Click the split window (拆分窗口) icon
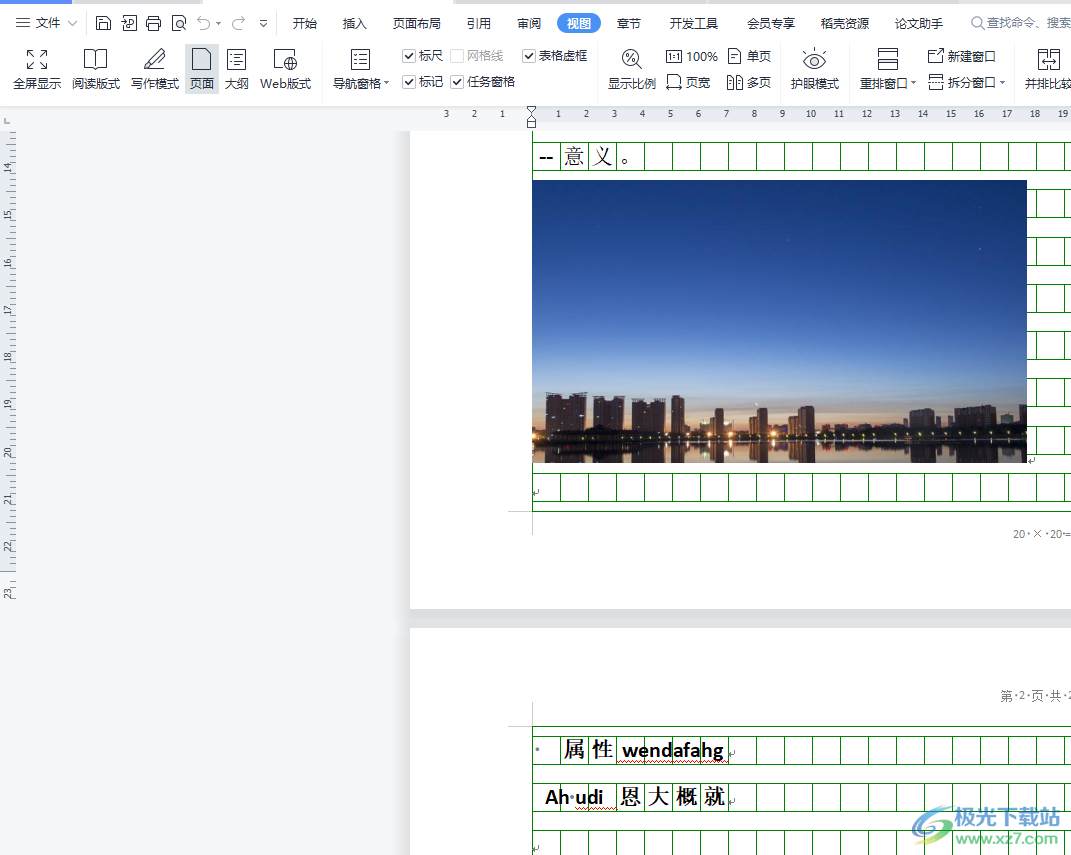The image size is (1071, 855). click(x=936, y=83)
